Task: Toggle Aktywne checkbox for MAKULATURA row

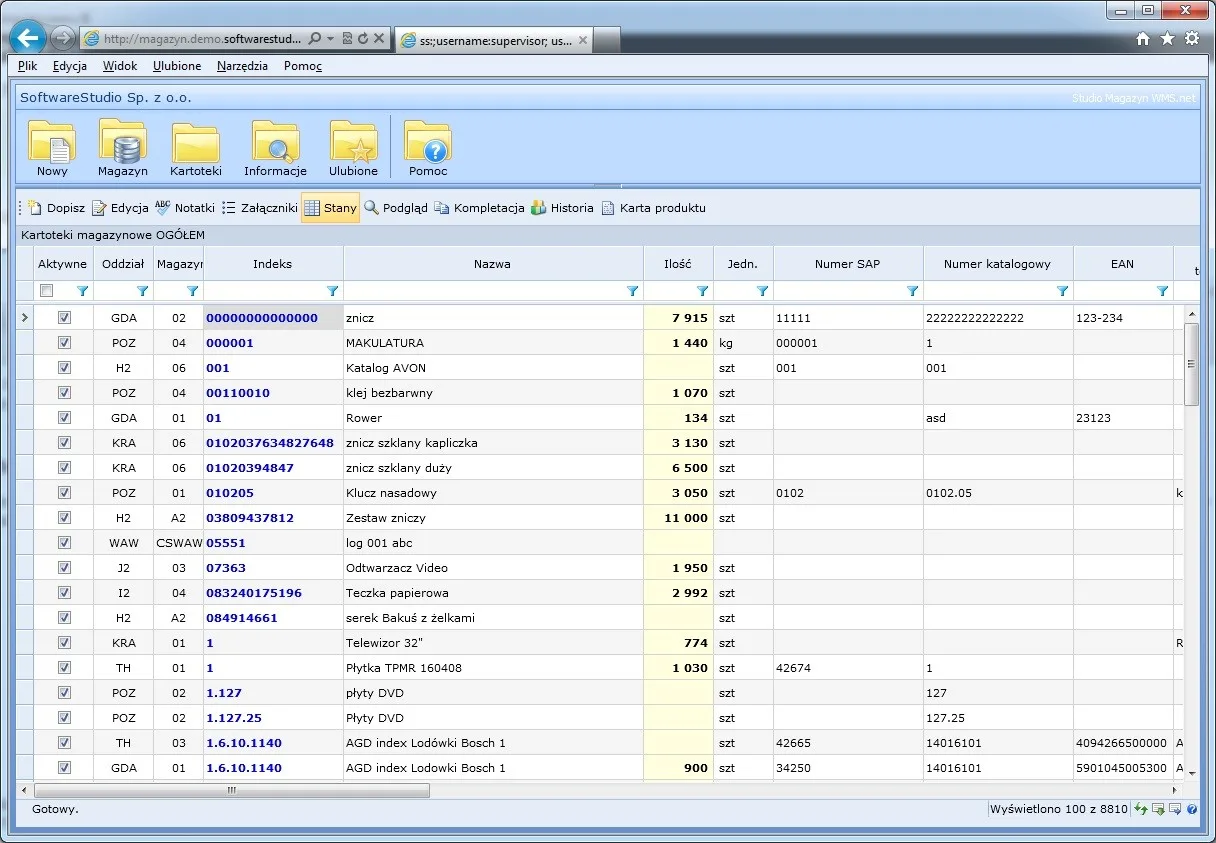Action: (65, 342)
